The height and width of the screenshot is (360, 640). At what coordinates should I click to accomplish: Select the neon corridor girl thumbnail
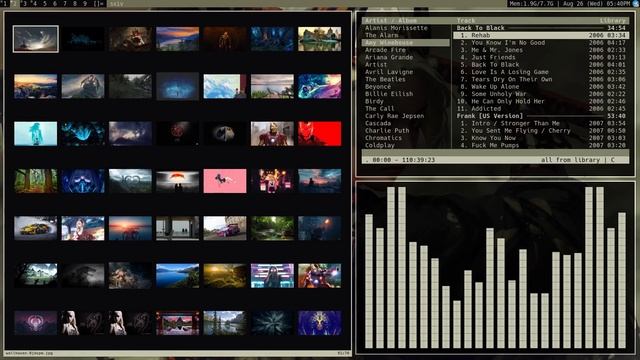[x=272, y=276]
